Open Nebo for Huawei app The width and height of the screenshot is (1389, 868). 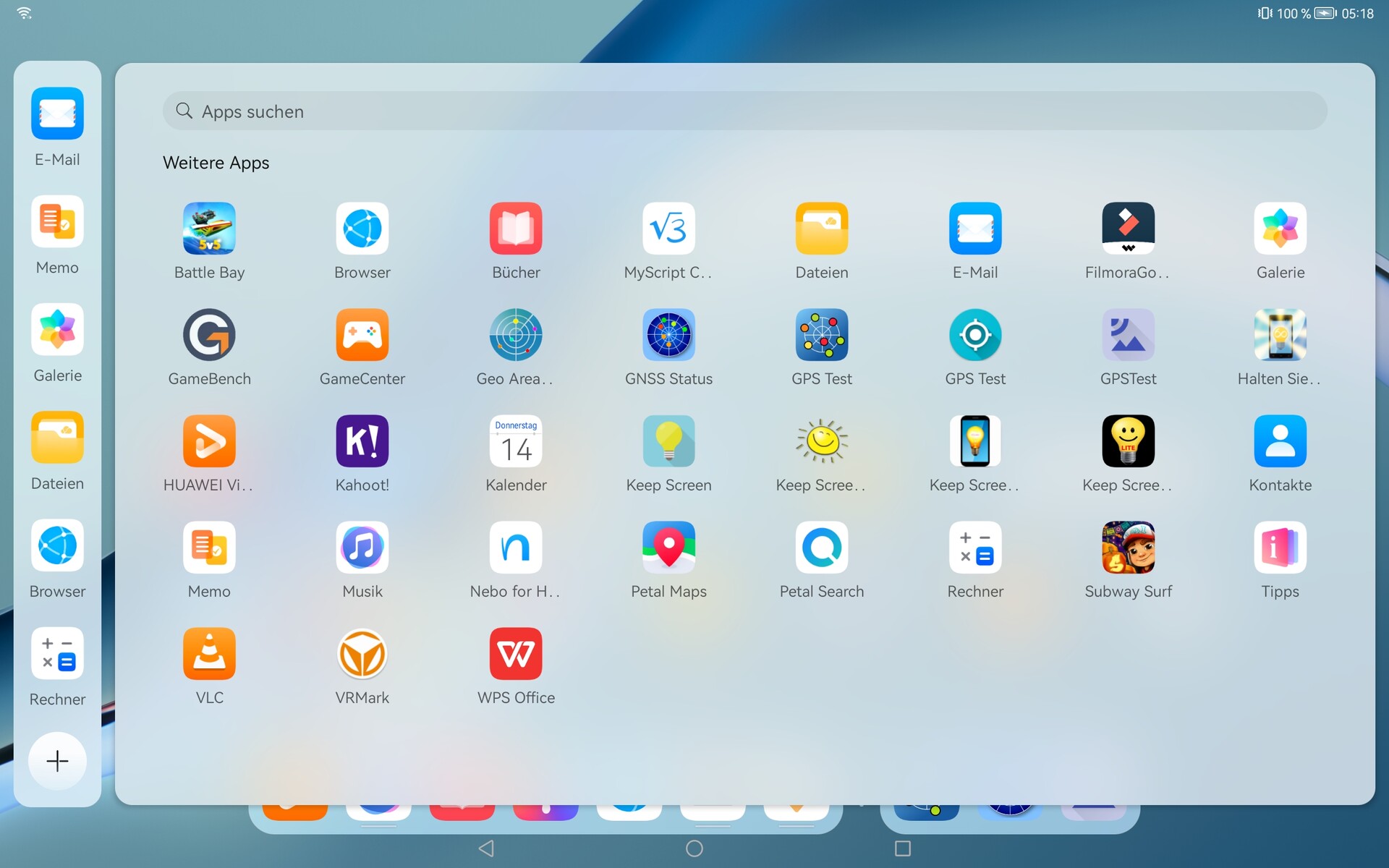point(516,548)
